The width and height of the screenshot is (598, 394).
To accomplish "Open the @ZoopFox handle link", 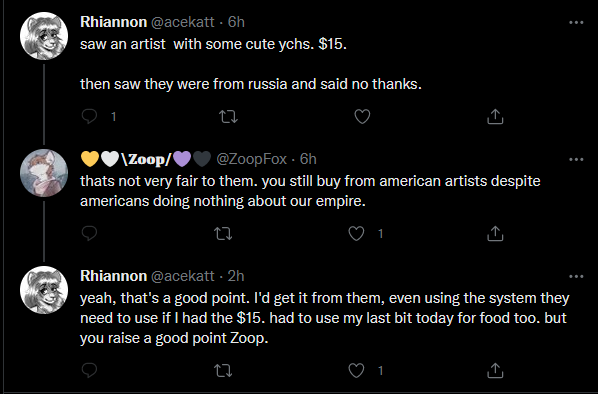I will (x=251, y=159).
